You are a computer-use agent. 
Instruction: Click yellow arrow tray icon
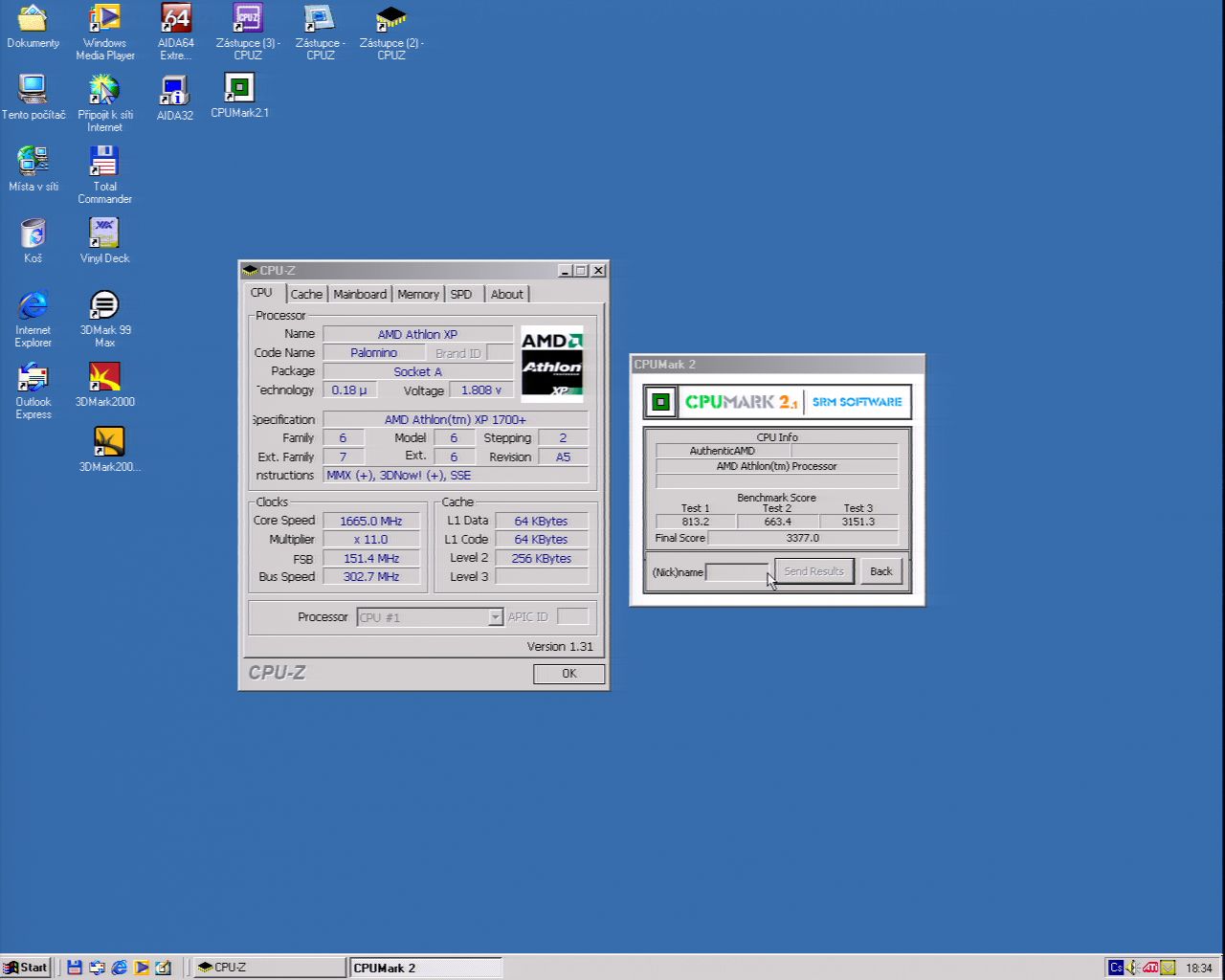[x=1168, y=968]
